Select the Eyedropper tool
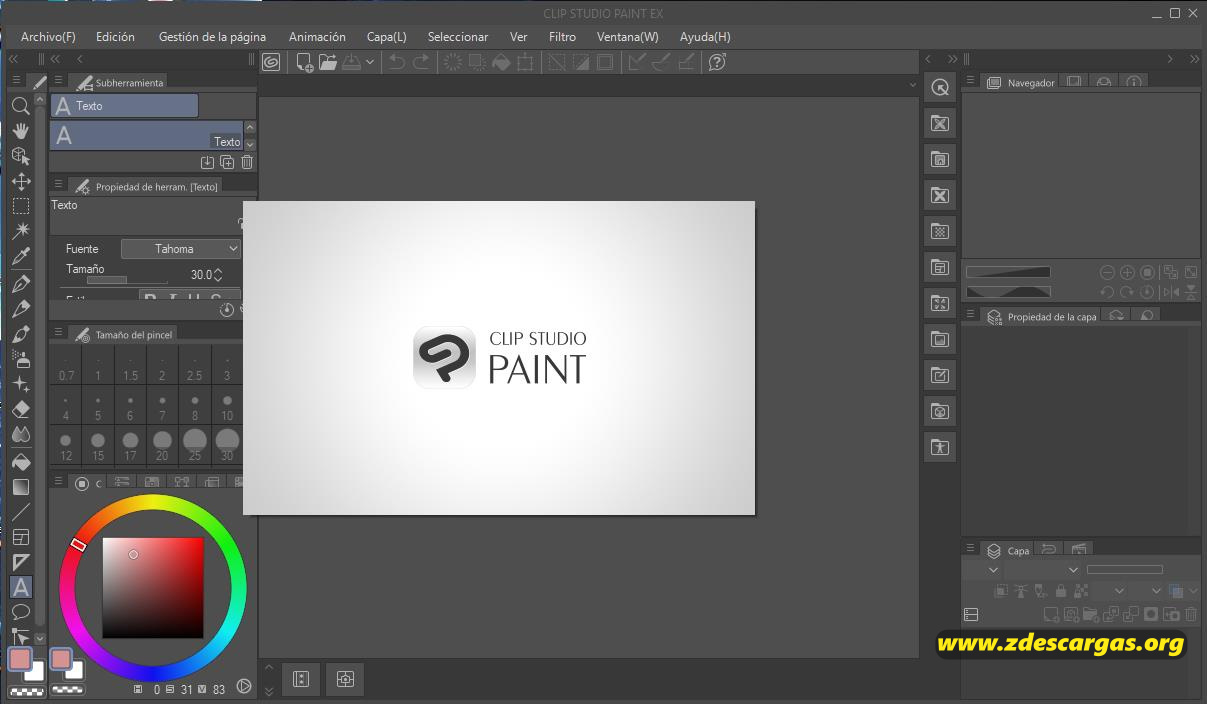The width and height of the screenshot is (1207, 704). click(x=20, y=257)
